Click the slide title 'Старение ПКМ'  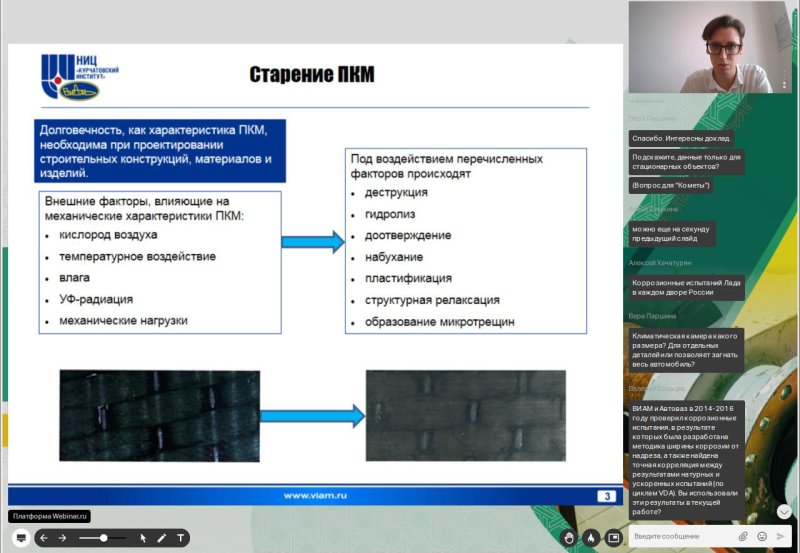point(312,74)
